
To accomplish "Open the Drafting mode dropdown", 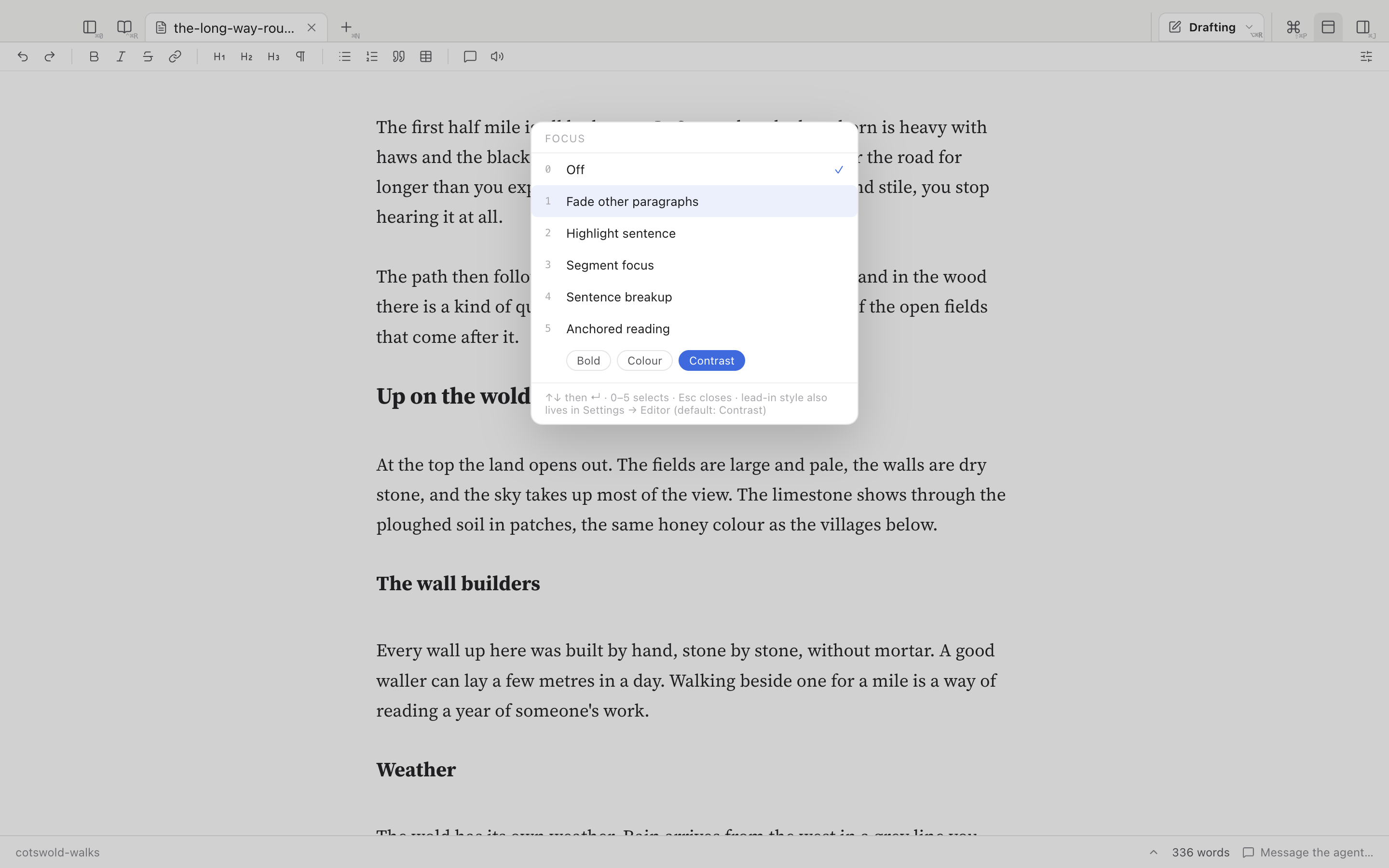I will (x=1211, y=27).
